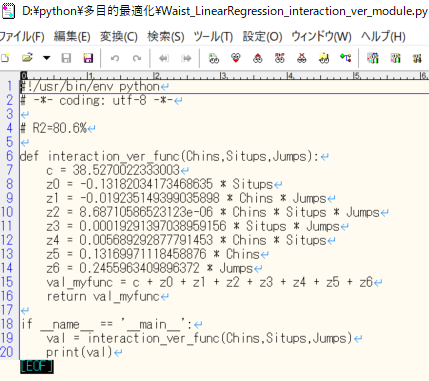
Task: Click find next binoculars with down arrow
Action: point(236,58)
